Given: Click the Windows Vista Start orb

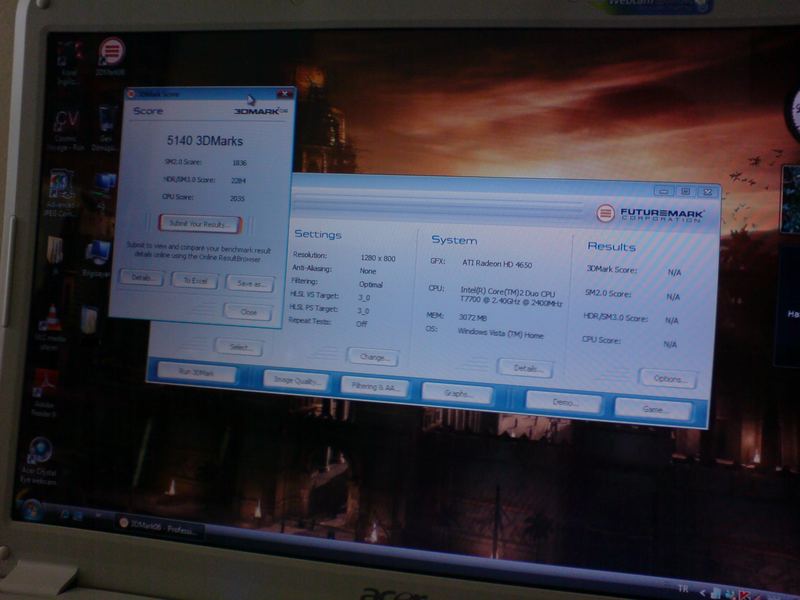Looking at the screenshot, I should pyautogui.click(x=32, y=508).
